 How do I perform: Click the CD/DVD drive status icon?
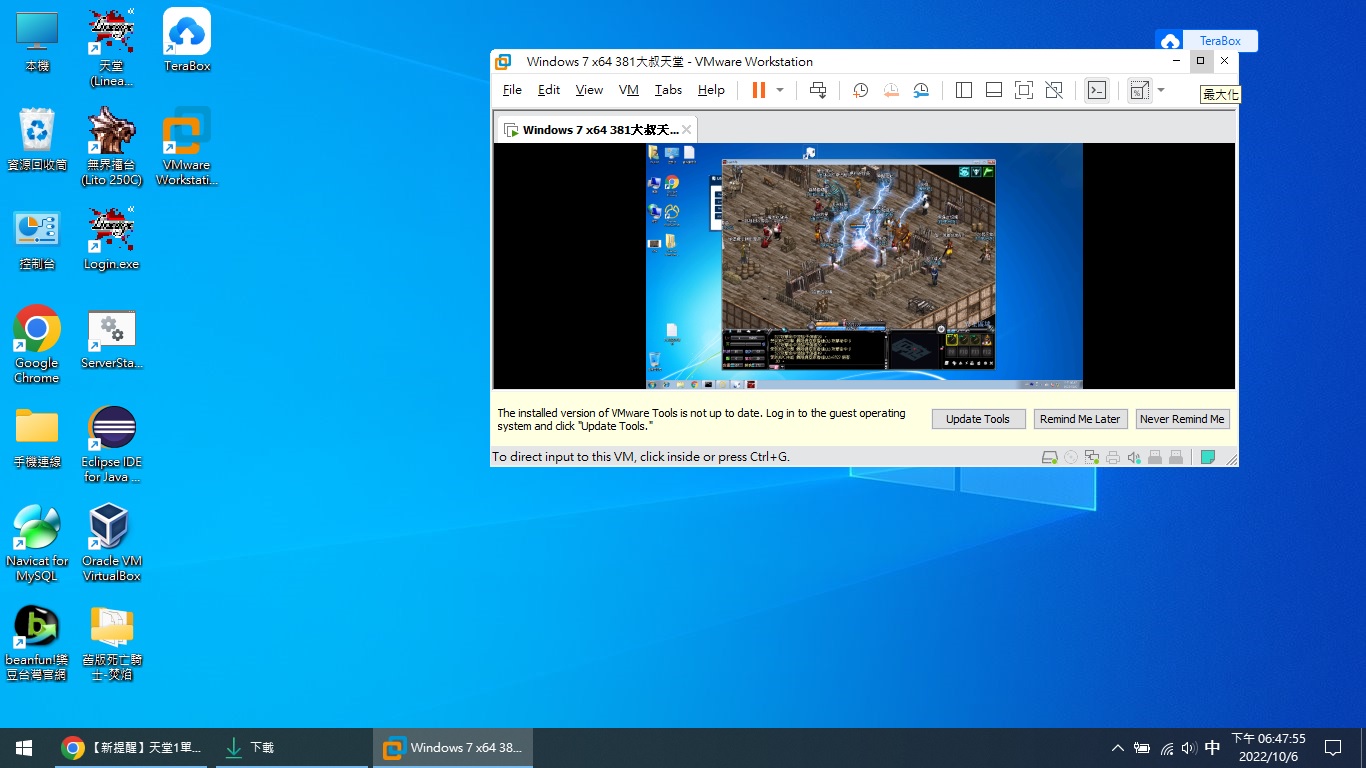click(1071, 457)
